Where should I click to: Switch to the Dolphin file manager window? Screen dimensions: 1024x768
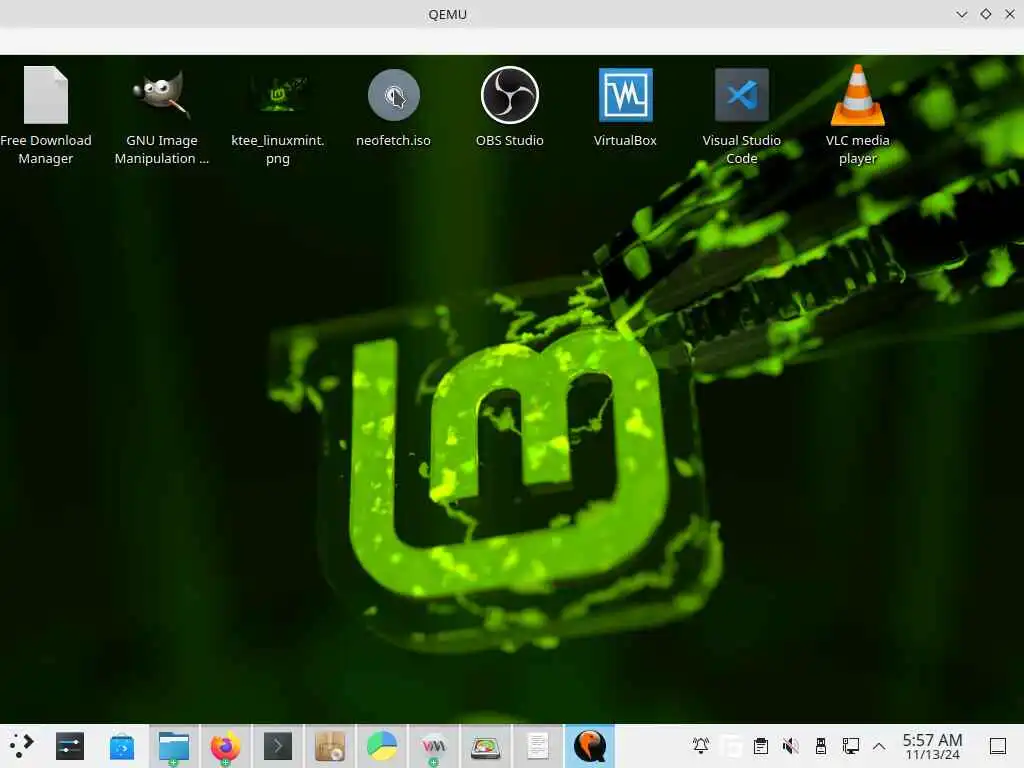coord(174,746)
